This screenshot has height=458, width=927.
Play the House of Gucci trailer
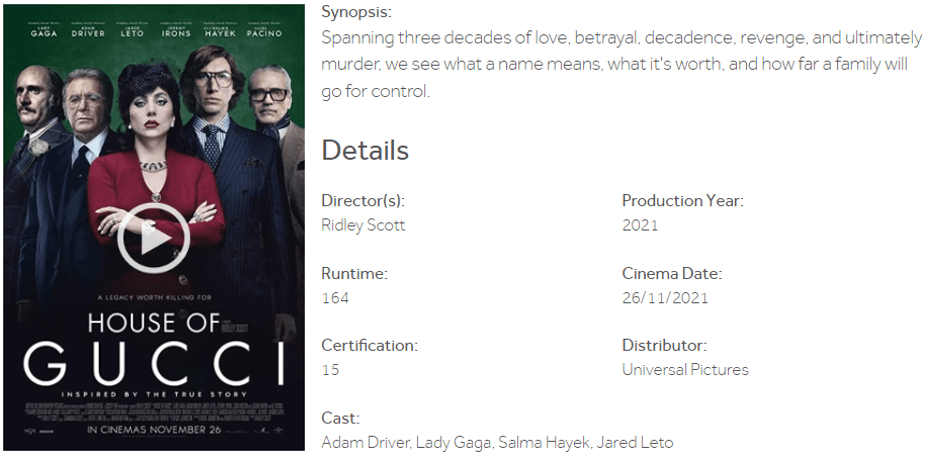click(x=153, y=238)
